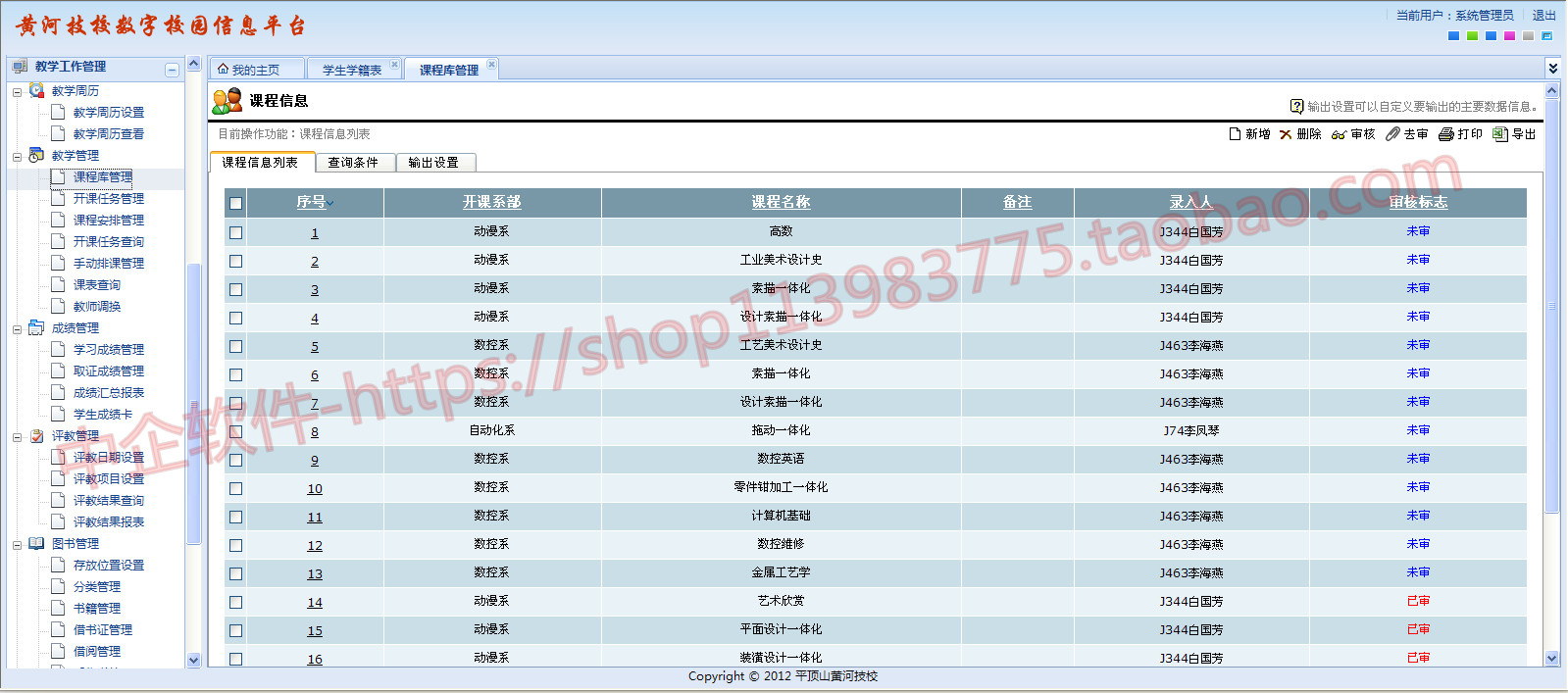Click the 成绩管理 group icon in the tree
The image size is (1568, 693).
click(36, 327)
